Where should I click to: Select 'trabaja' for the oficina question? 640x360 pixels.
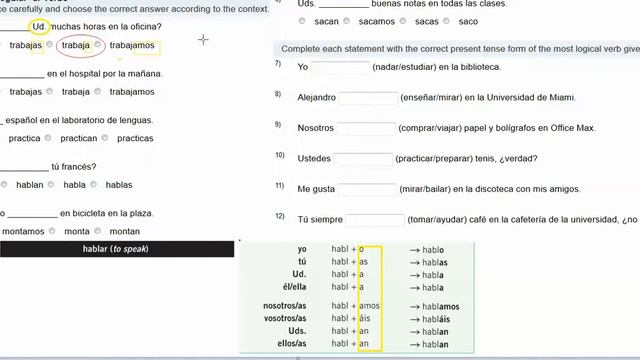[x=49, y=44]
